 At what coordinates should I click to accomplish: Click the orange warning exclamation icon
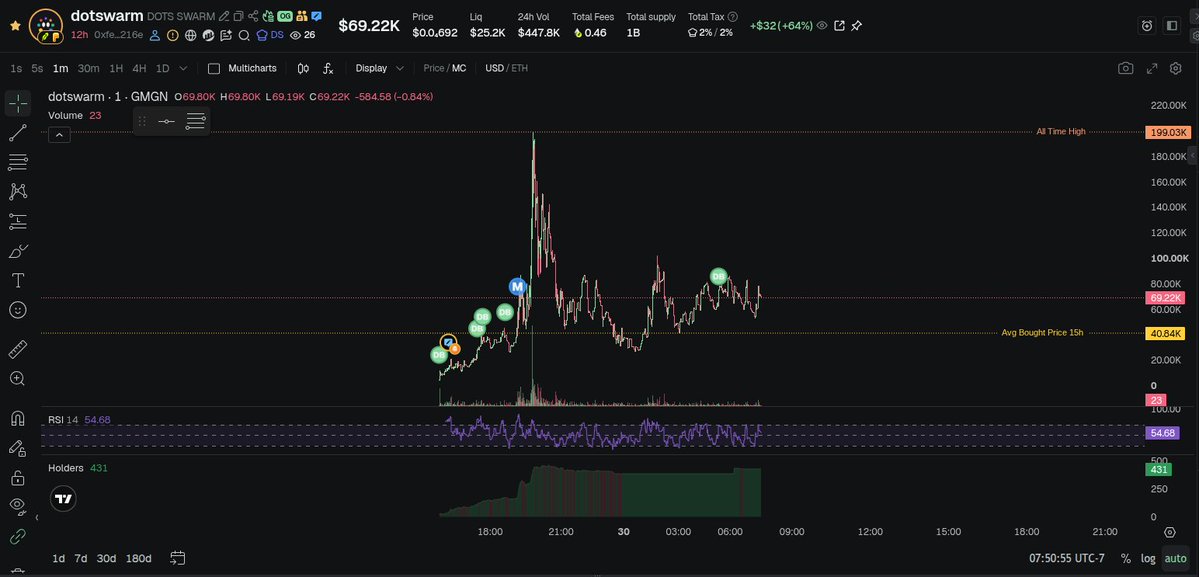pos(173,34)
